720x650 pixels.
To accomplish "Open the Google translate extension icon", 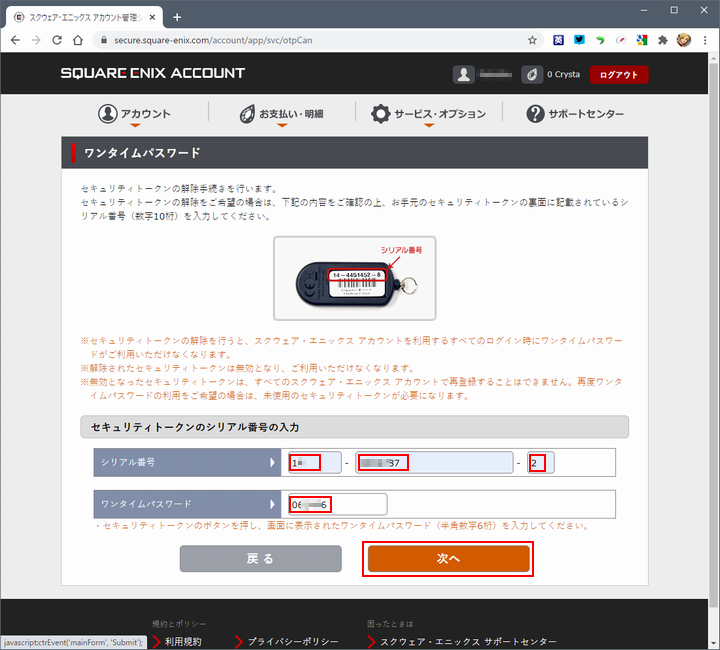I will pos(642,40).
